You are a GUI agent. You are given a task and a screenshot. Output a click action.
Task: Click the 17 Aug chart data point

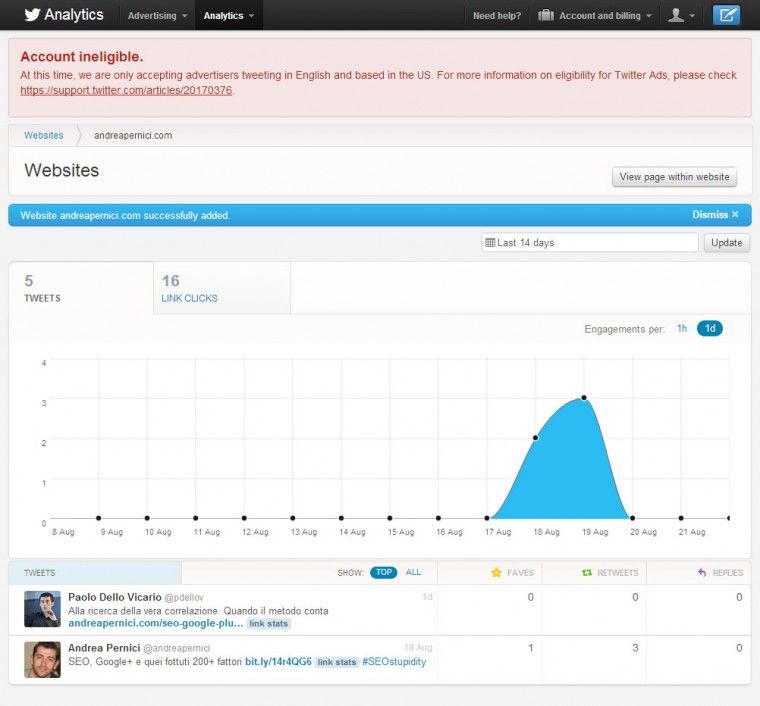[487, 518]
